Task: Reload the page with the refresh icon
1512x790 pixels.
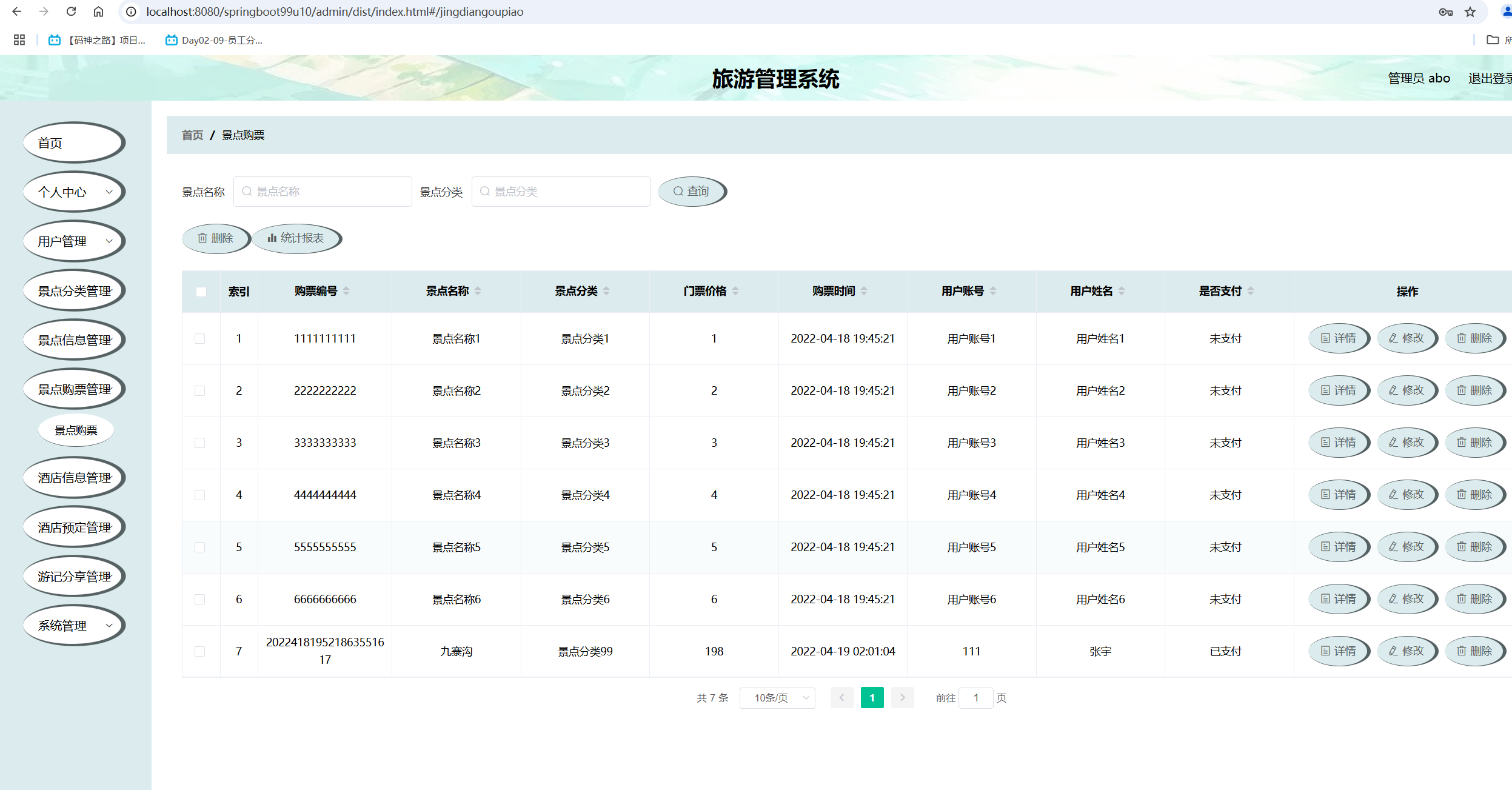Action: point(71,12)
